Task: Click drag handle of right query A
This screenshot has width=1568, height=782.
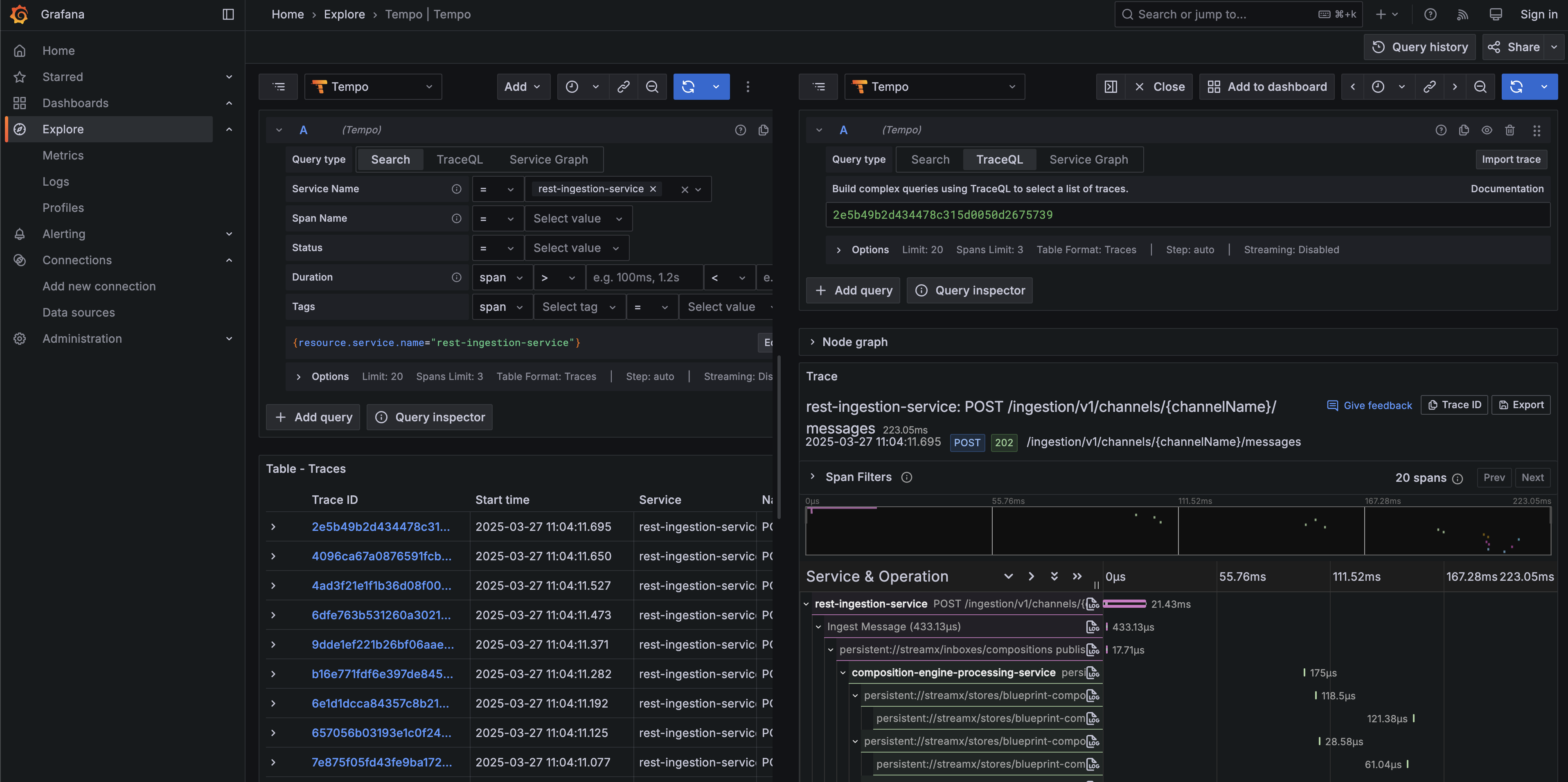Action: [x=1537, y=130]
